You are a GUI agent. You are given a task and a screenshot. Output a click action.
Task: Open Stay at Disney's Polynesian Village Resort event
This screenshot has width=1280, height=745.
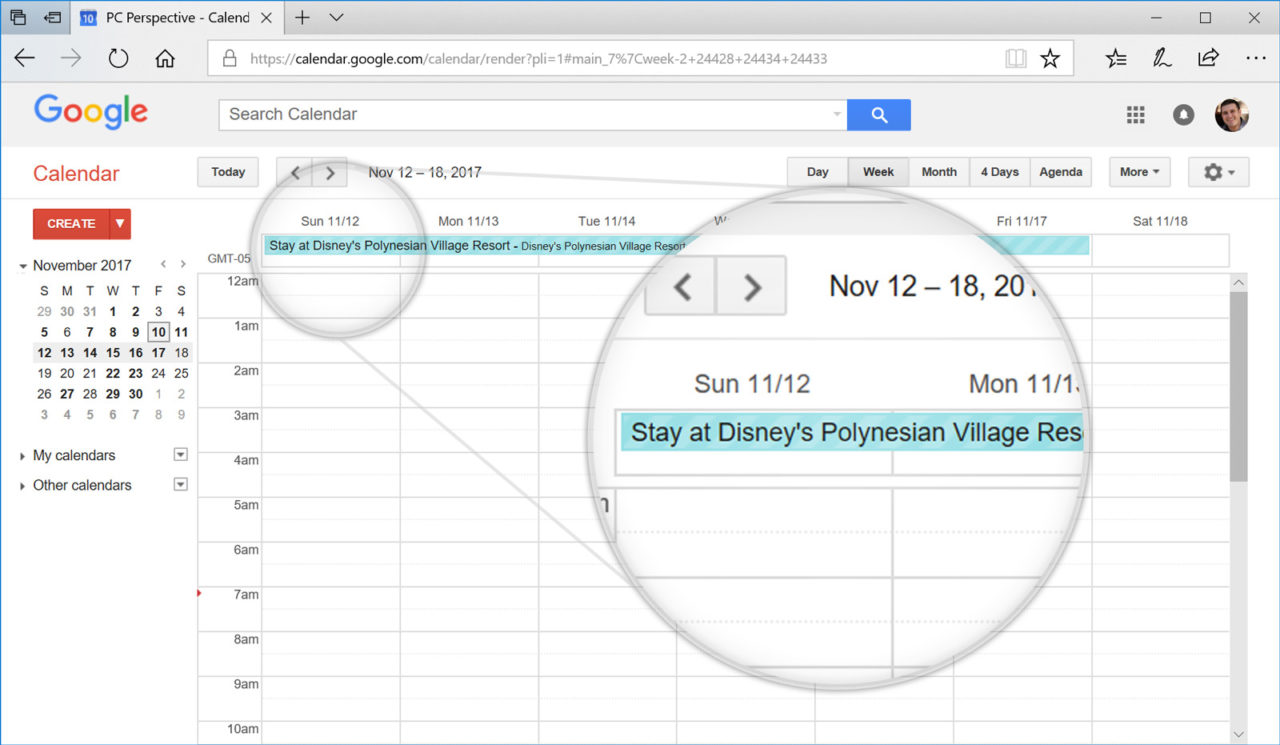[676, 246]
